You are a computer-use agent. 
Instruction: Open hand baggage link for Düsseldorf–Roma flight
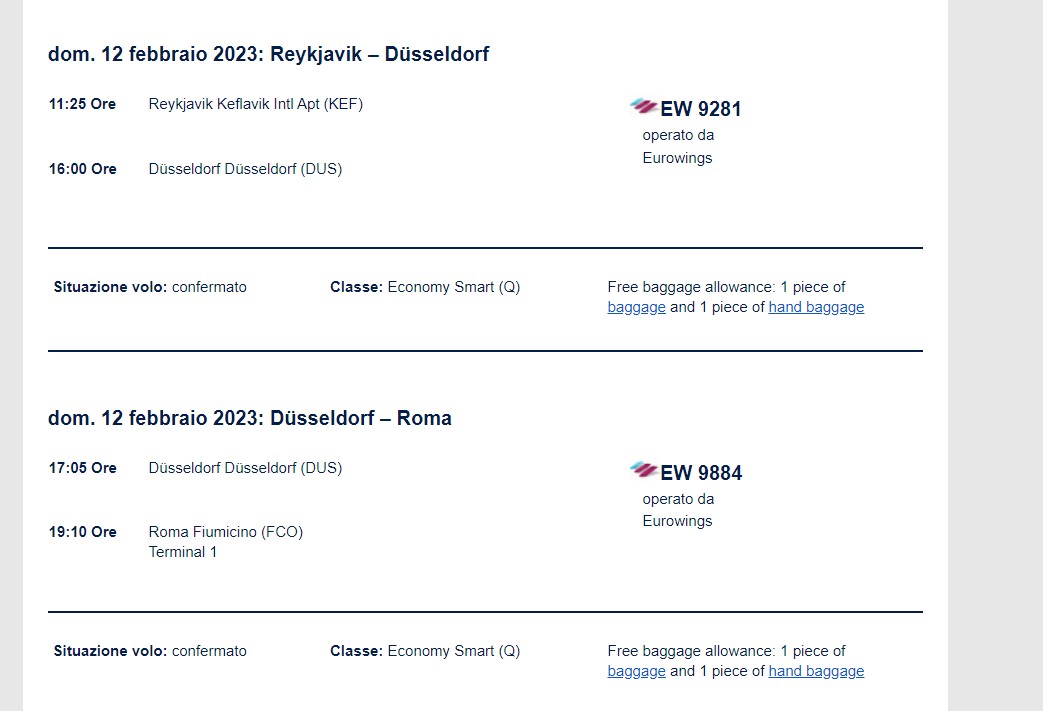[816, 671]
